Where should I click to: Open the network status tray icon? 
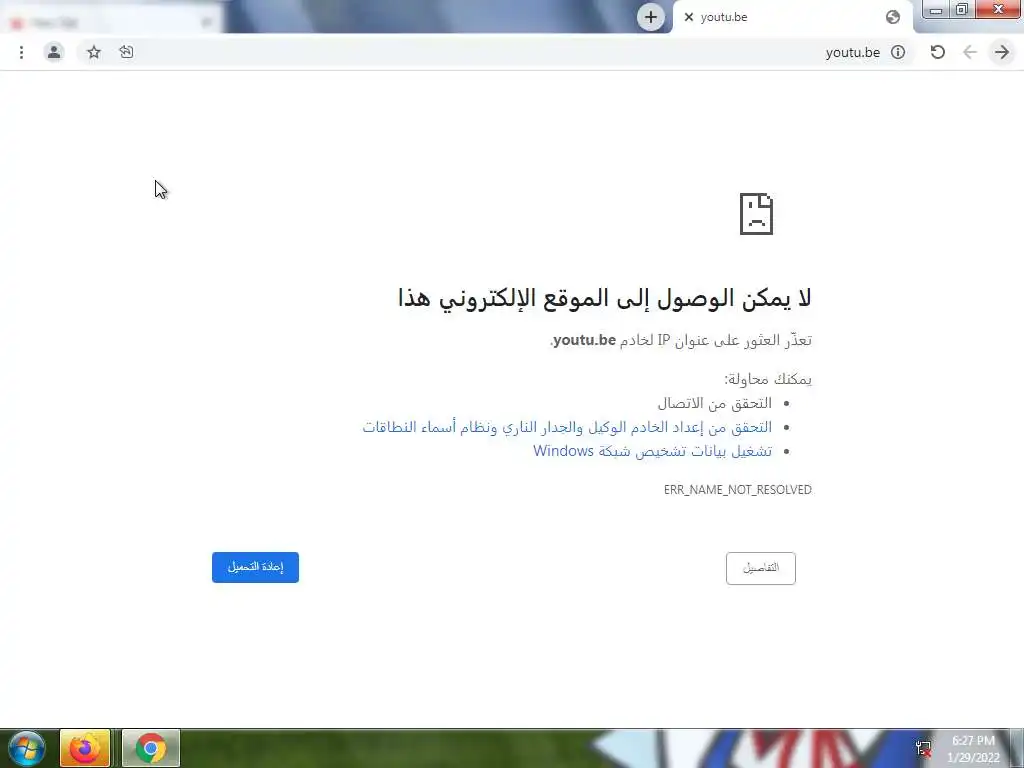coord(923,748)
